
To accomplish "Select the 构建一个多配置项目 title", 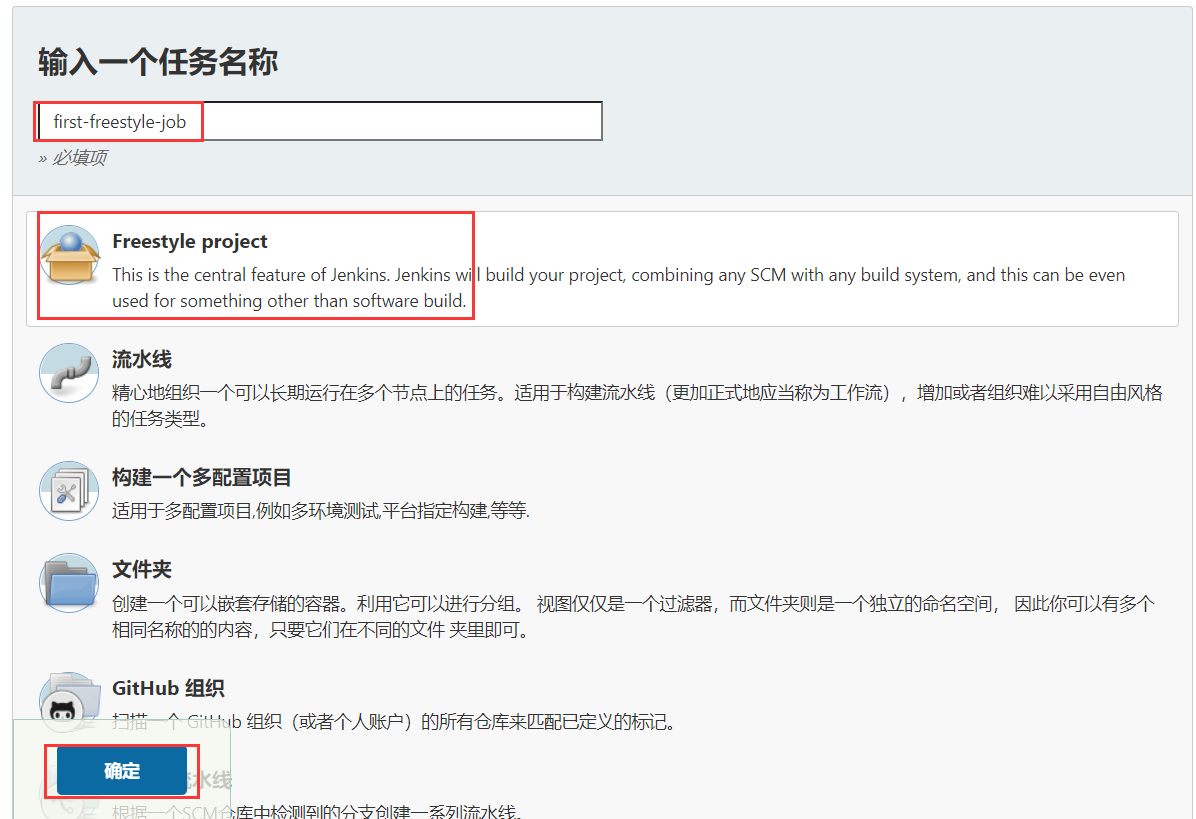I will tap(201, 477).
